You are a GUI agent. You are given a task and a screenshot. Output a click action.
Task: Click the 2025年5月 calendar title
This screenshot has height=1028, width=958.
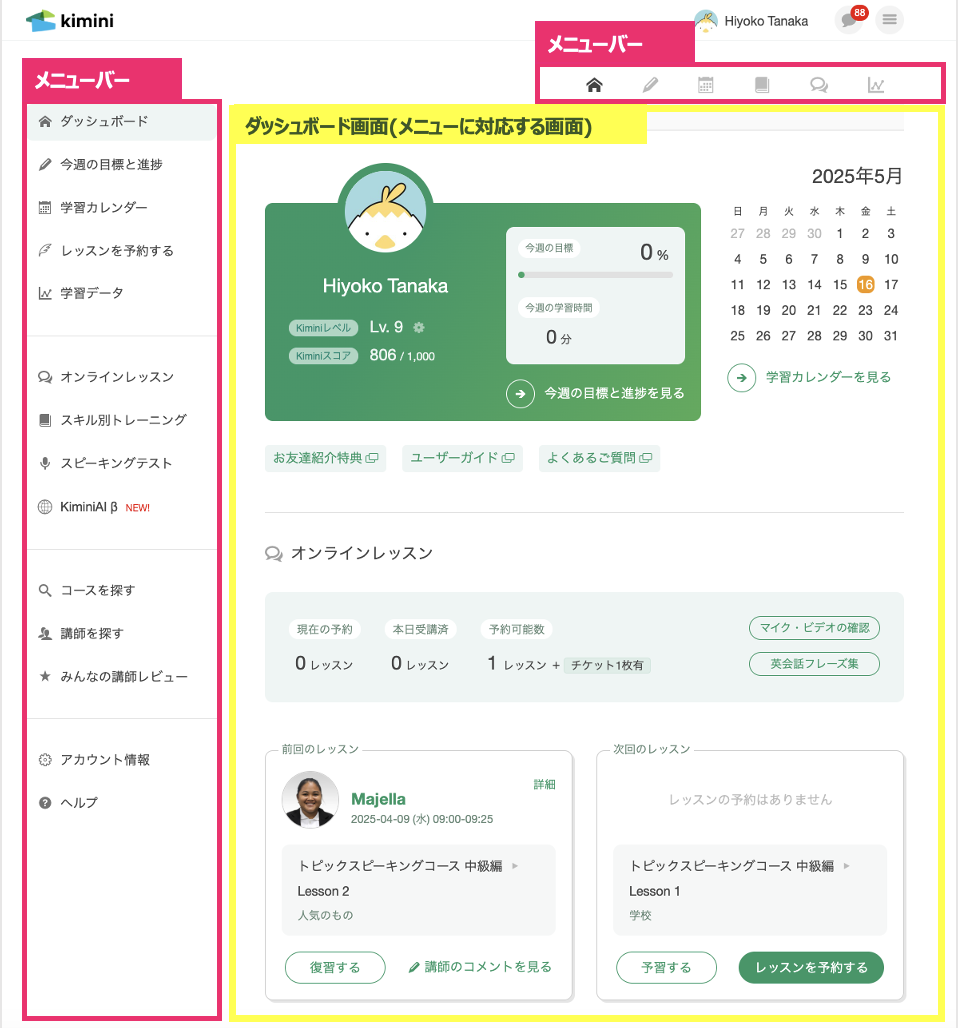coord(857,176)
